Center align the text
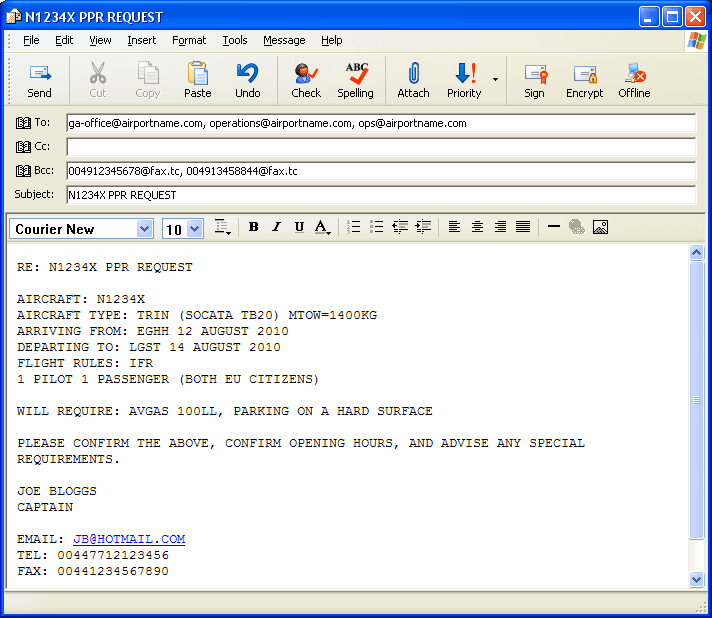The height and width of the screenshot is (618, 712). (477, 227)
